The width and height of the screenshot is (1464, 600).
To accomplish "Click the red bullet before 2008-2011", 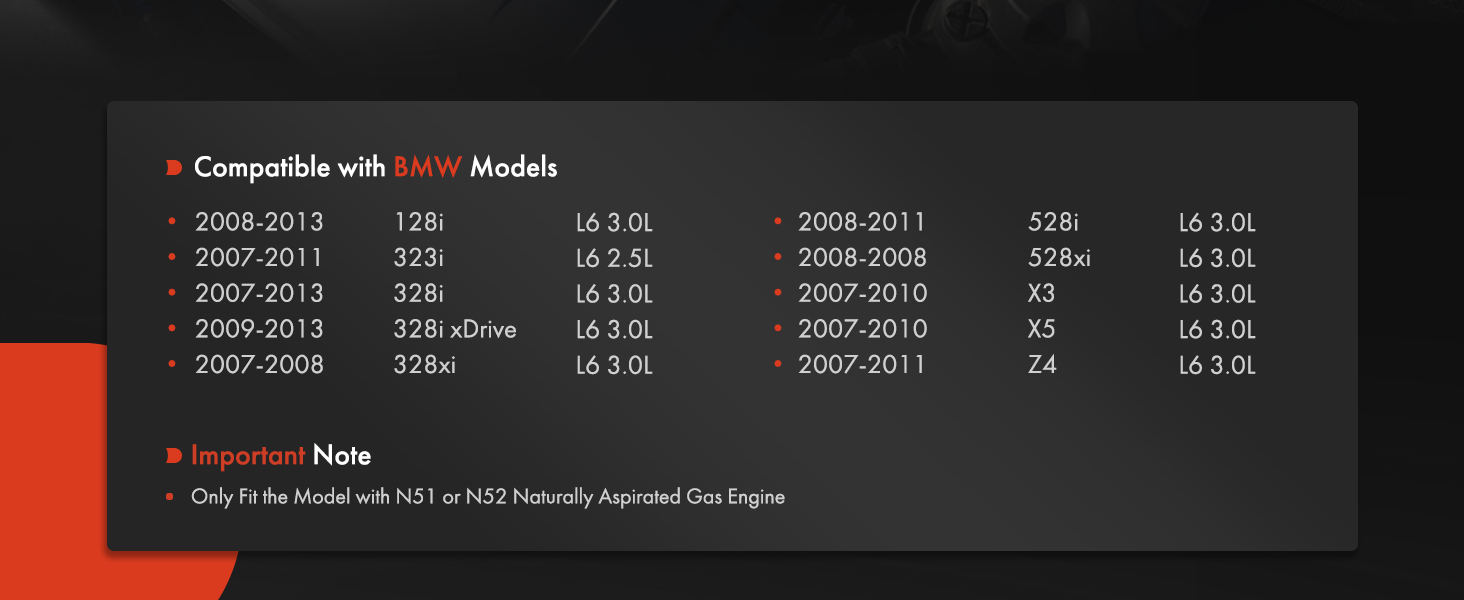I will (x=777, y=220).
